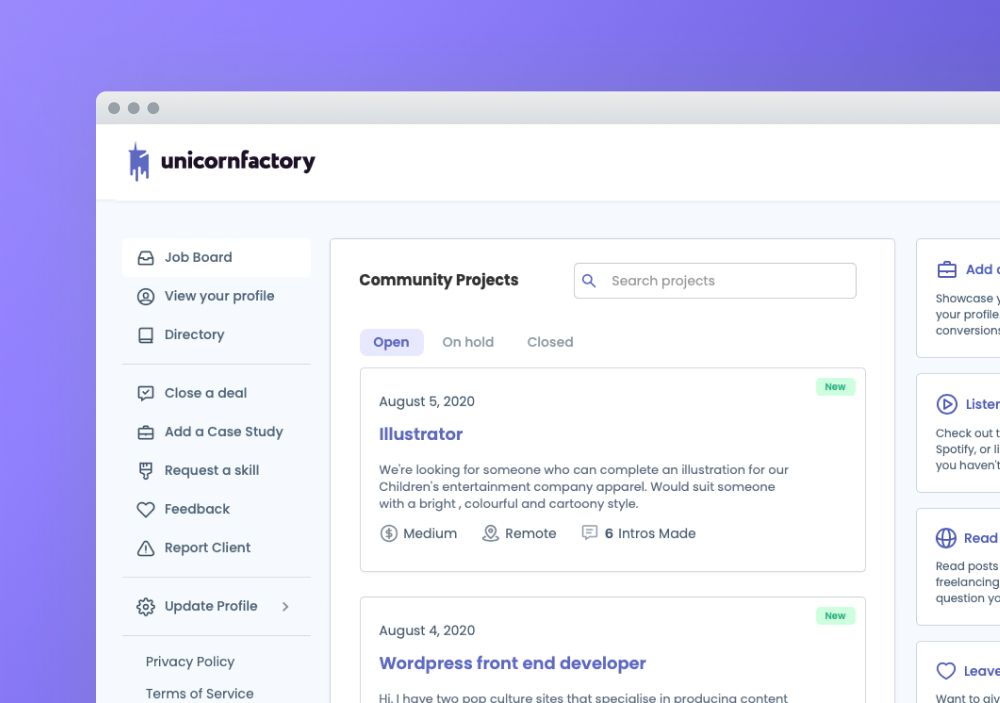This screenshot has height=703, width=1000.
Task: Click the Request a skill brush icon
Action: [x=145, y=471]
